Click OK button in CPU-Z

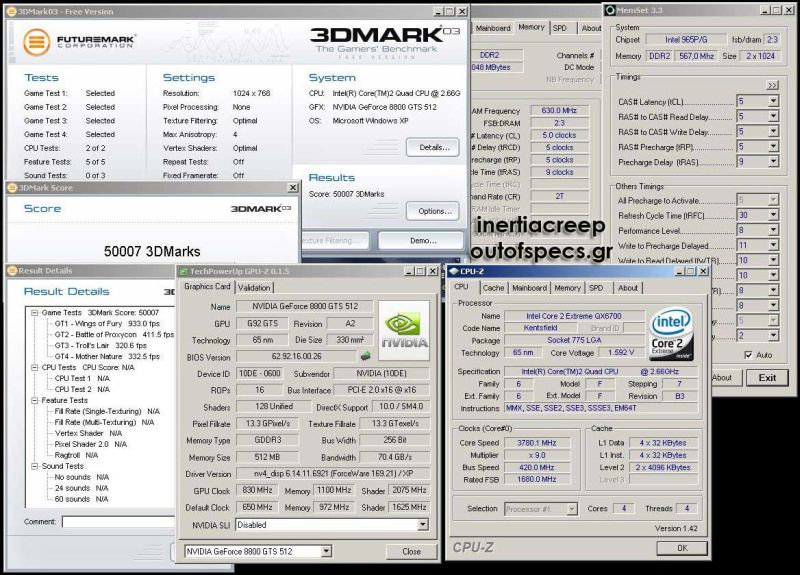pyautogui.click(x=682, y=548)
